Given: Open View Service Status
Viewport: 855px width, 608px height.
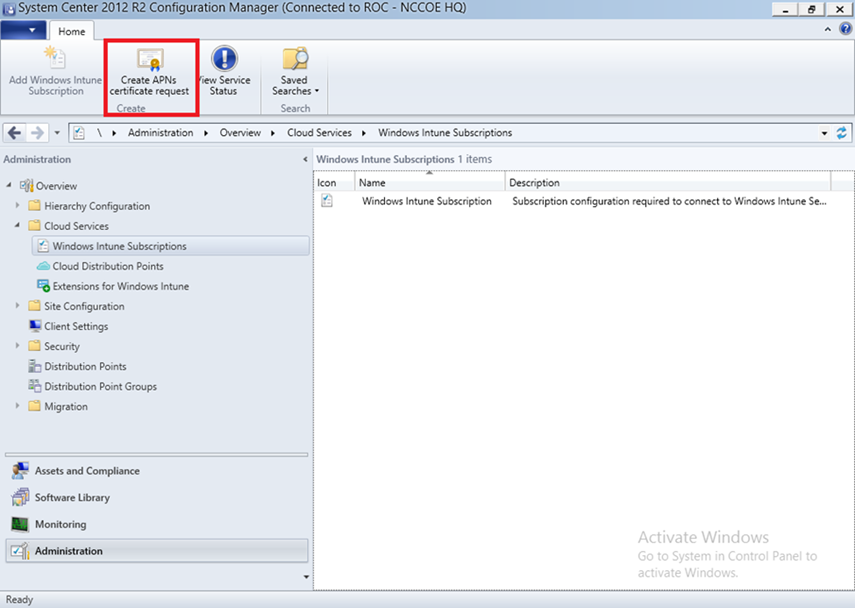Looking at the screenshot, I should (224, 71).
